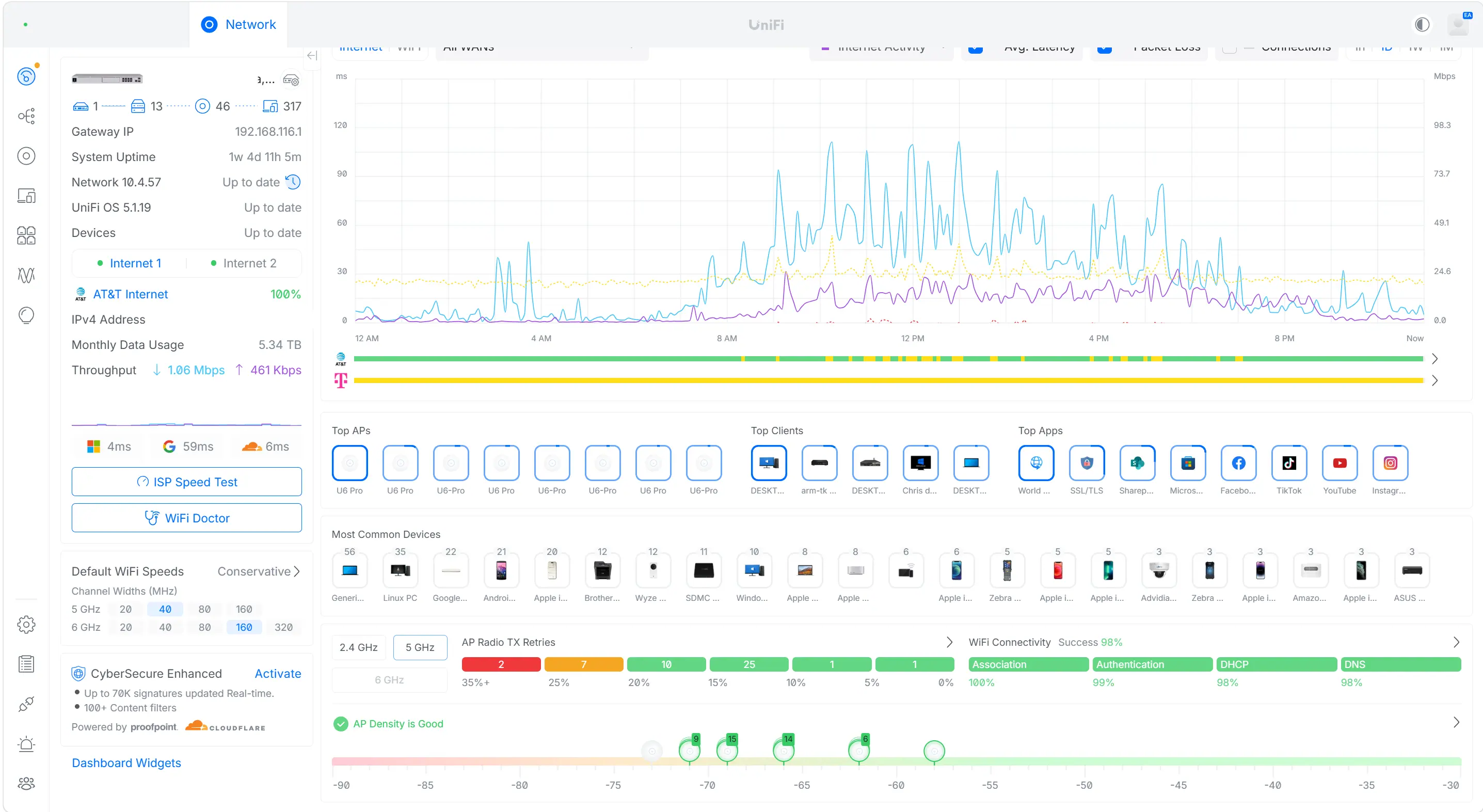Image resolution: width=1483 pixels, height=812 pixels.
Task: Click the orange 25% TX retries segment
Action: 584,664
